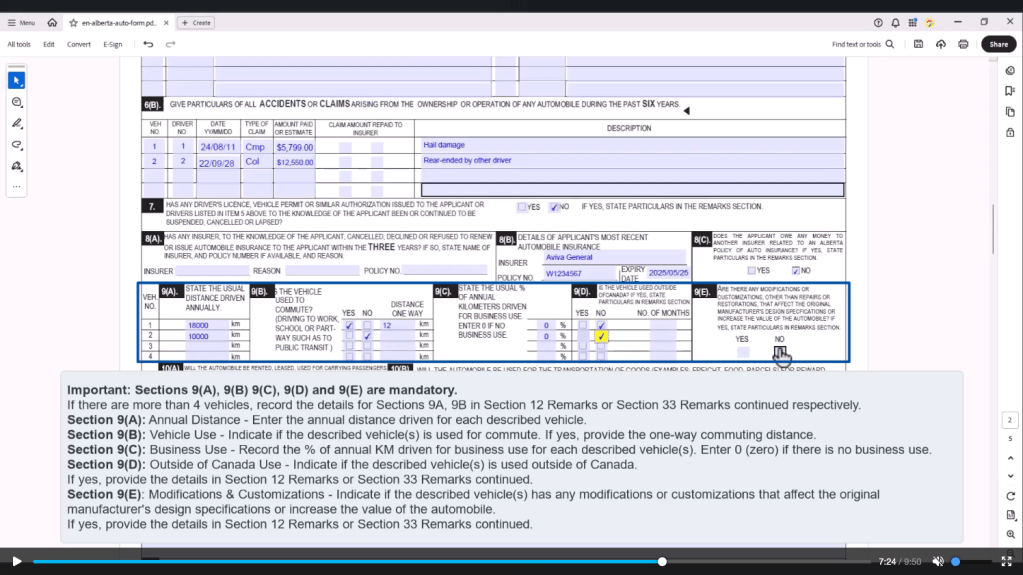
Task: Unmute the video with the speaker icon
Action: click(938, 561)
